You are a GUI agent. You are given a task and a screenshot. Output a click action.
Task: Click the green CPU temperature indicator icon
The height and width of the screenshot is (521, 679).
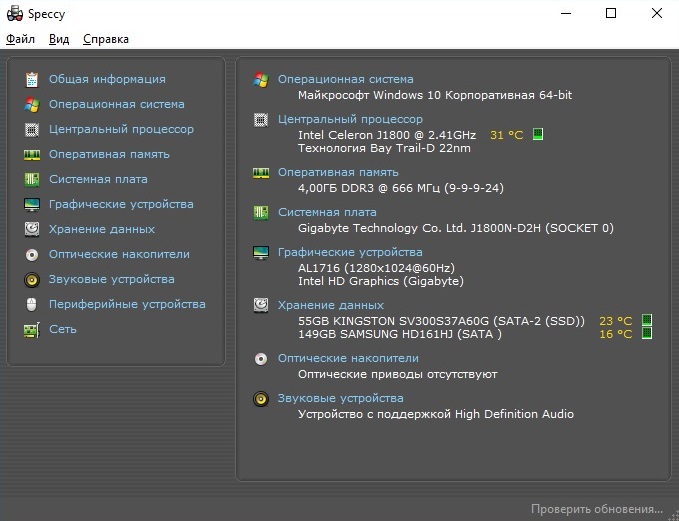coord(538,134)
